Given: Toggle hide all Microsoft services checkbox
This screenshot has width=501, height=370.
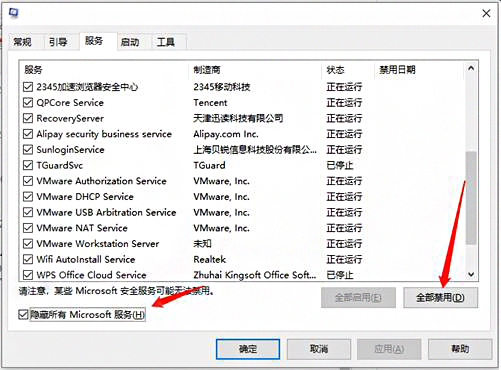Looking at the screenshot, I should pyautogui.click(x=23, y=314).
